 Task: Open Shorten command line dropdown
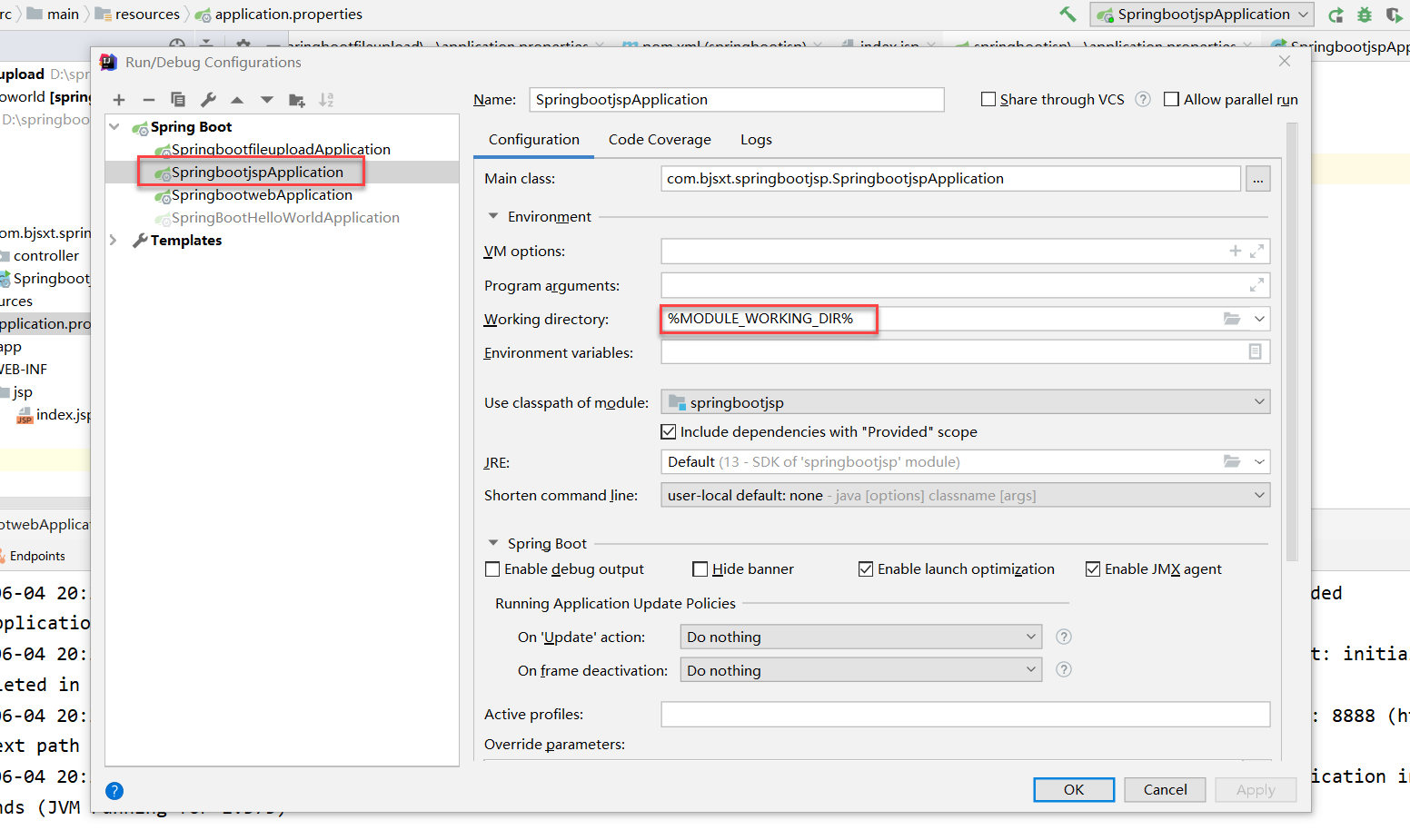[965, 495]
